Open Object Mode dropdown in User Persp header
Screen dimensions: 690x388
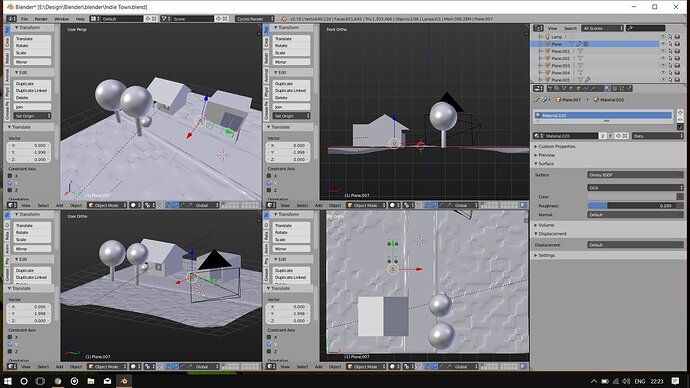click(107, 205)
